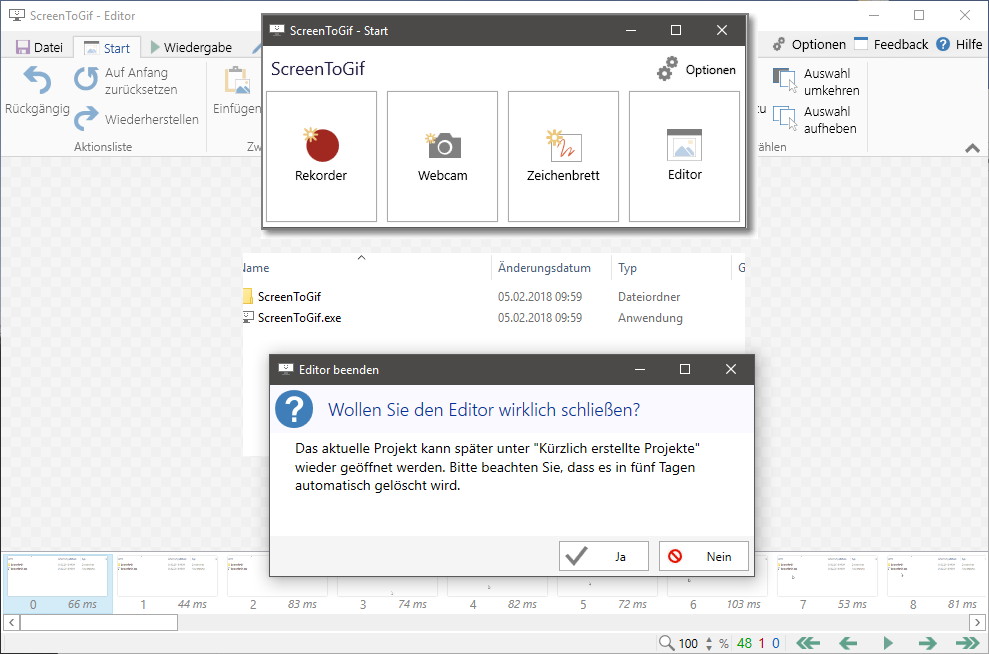
Task: Click the red selected-frame count 1
Action: (x=761, y=643)
